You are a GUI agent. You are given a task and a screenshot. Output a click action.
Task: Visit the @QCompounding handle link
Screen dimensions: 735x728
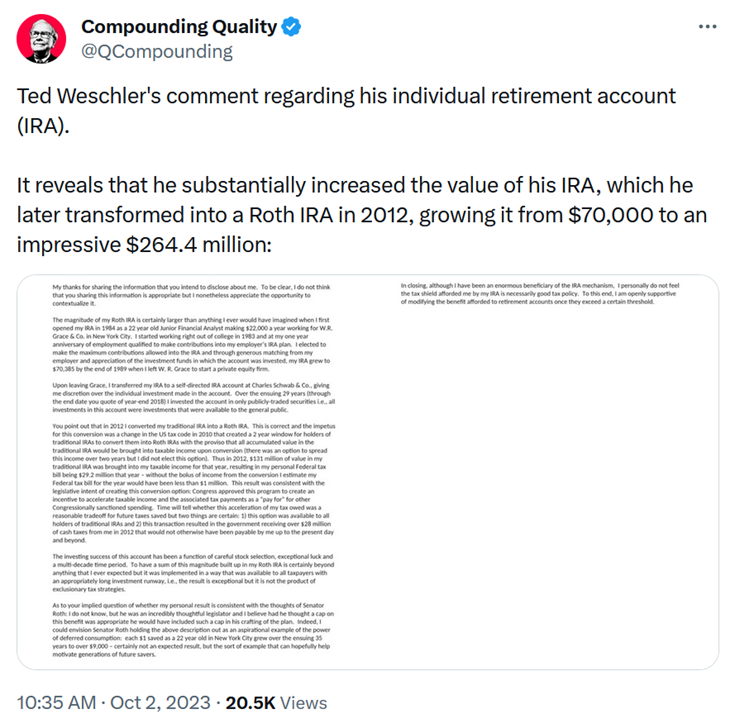(x=156, y=50)
